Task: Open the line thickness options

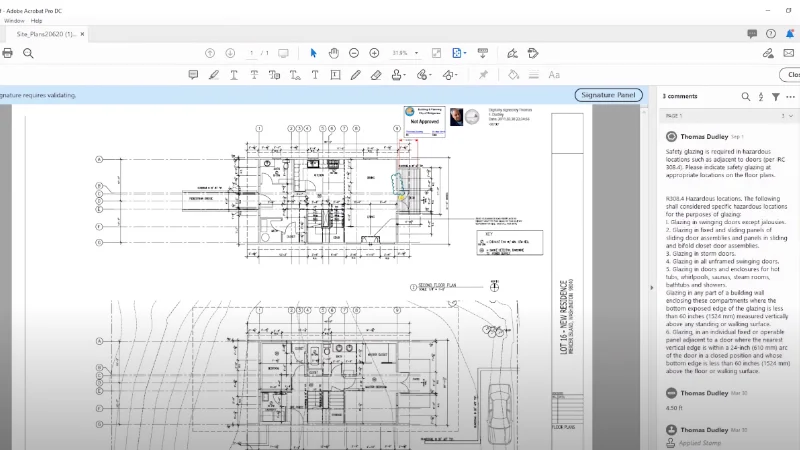Action: point(534,75)
